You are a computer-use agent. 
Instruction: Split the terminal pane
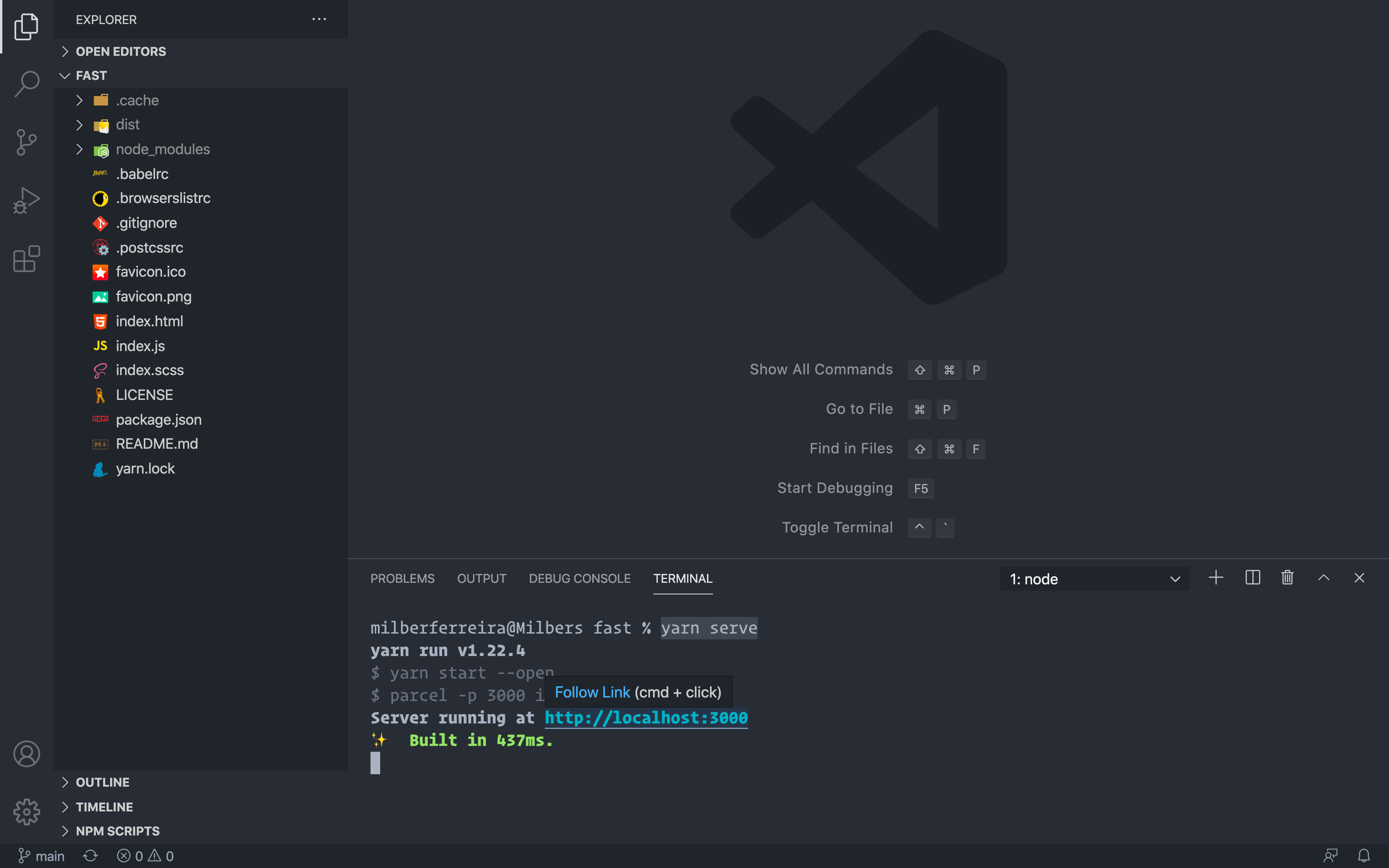[1253, 577]
